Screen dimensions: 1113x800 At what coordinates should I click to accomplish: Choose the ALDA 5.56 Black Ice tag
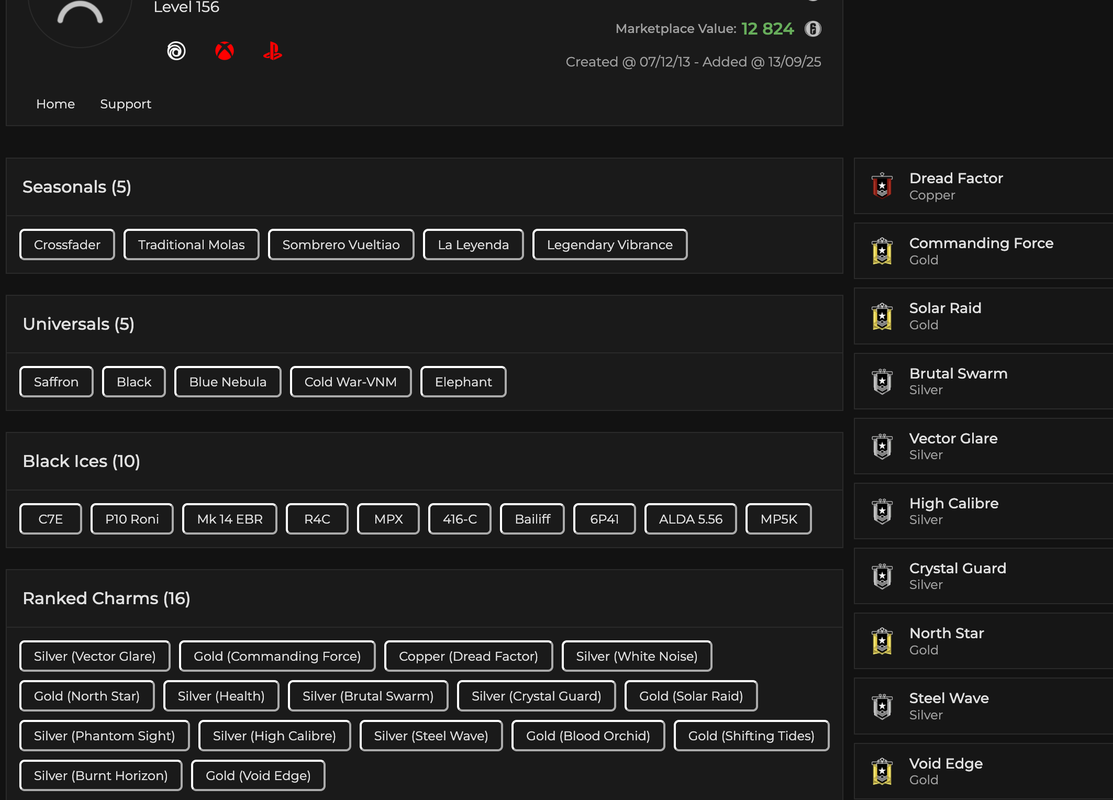coord(691,519)
